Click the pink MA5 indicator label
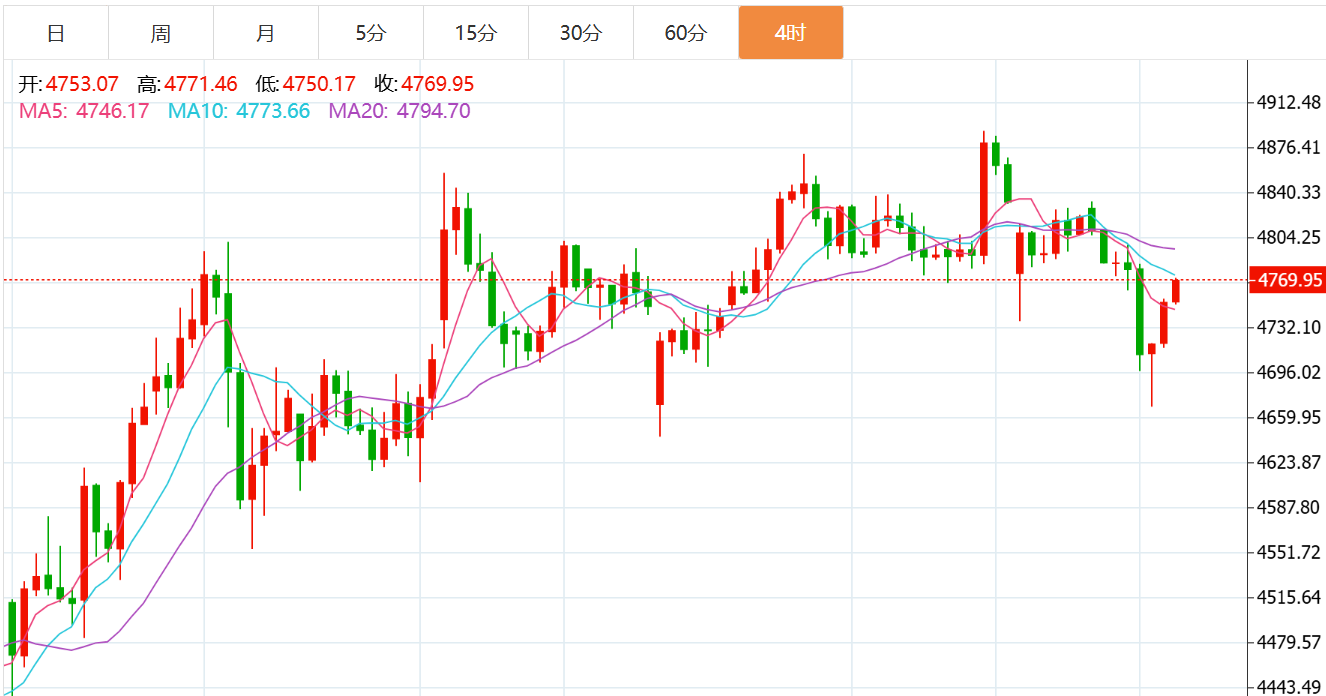The width and height of the screenshot is (1326, 696). click(x=84, y=111)
